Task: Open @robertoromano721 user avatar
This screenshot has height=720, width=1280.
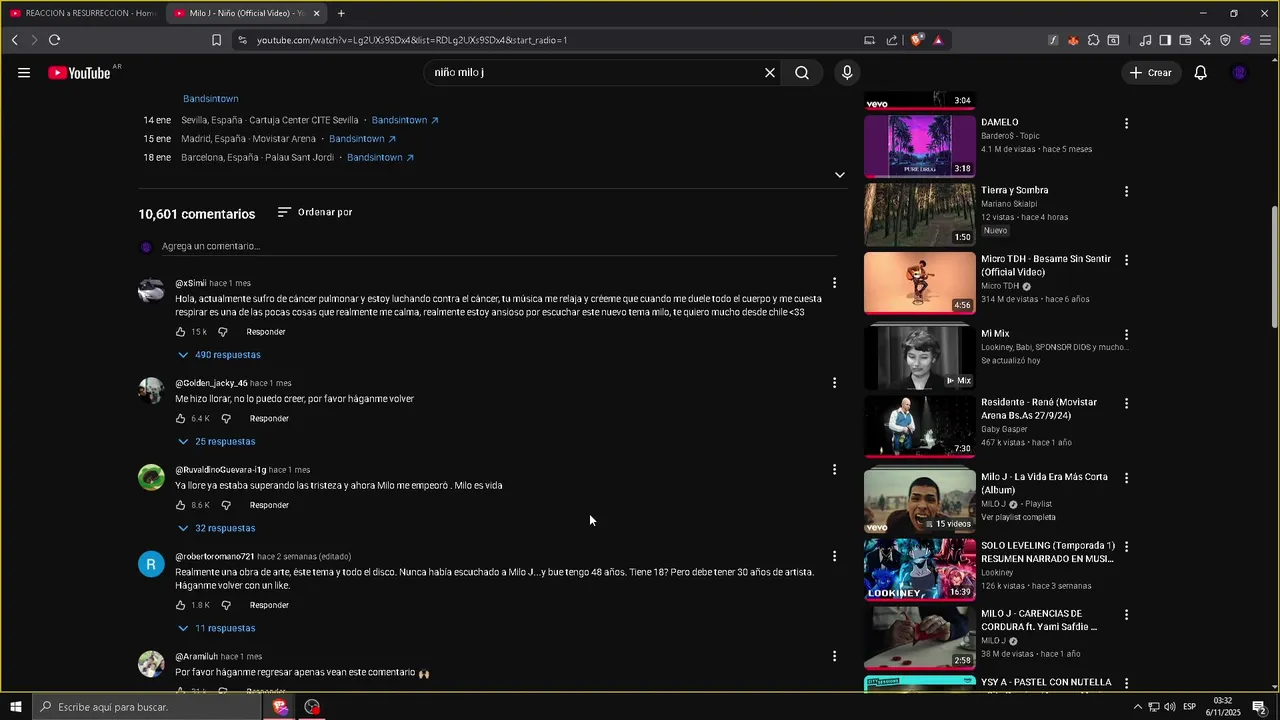Action: point(151,564)
